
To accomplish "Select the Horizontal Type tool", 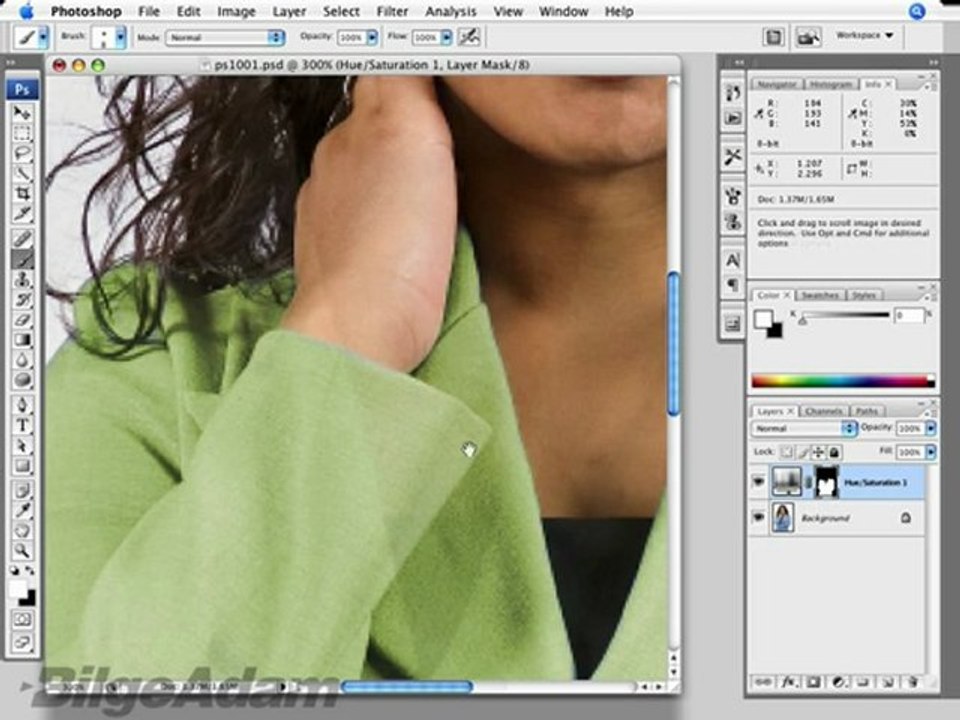I will [x=22, y=425].
